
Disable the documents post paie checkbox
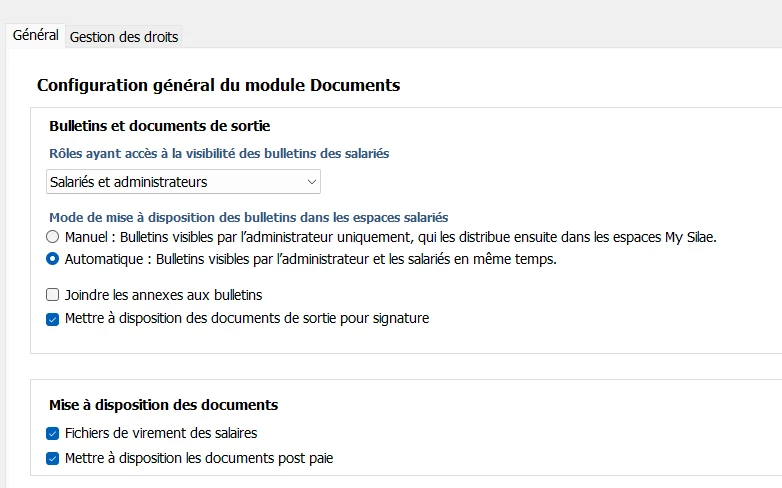(53, 459)
